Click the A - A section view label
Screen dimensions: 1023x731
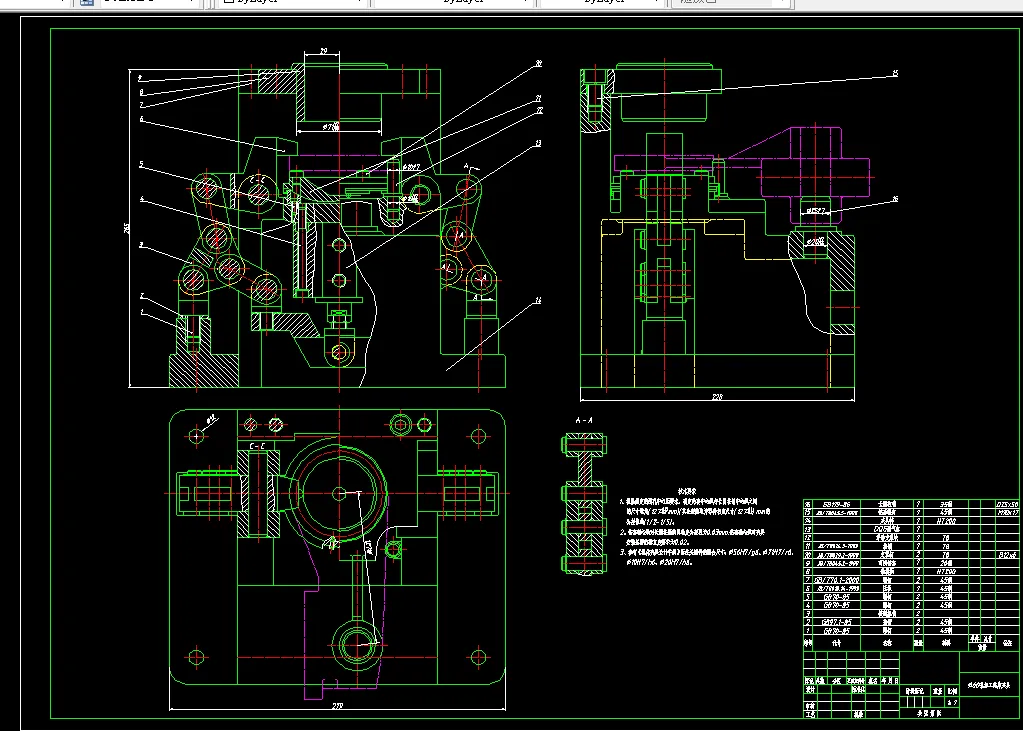584,421
